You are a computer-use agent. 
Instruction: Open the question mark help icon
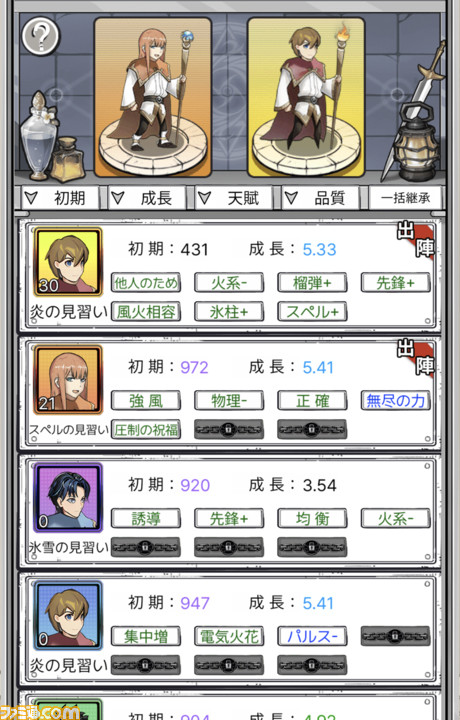[x=41, y=36]
